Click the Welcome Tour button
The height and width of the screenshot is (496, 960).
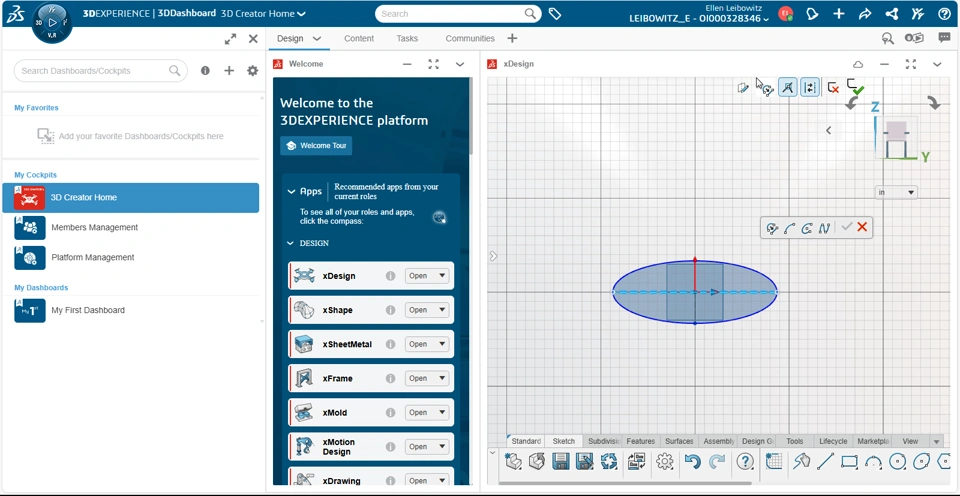[x=316, y=146]
